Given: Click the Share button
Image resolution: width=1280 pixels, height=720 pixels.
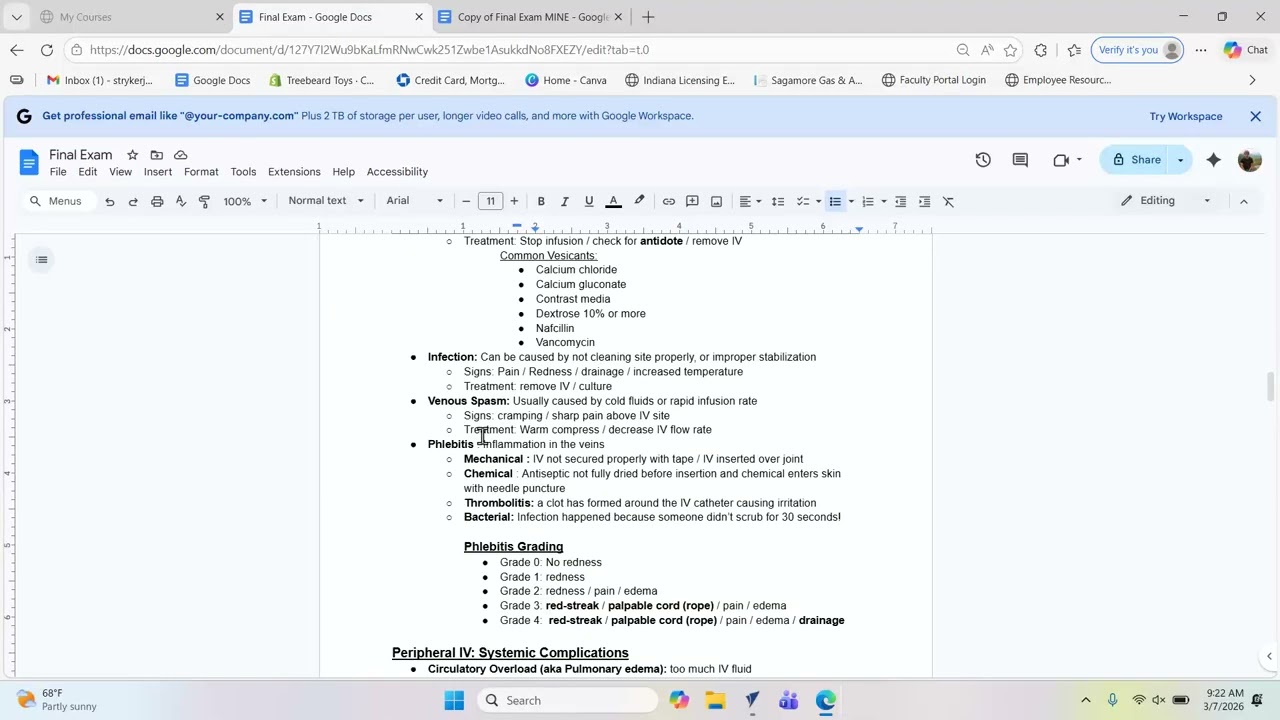Looking at the screenshot, I should pos(1136,160).
